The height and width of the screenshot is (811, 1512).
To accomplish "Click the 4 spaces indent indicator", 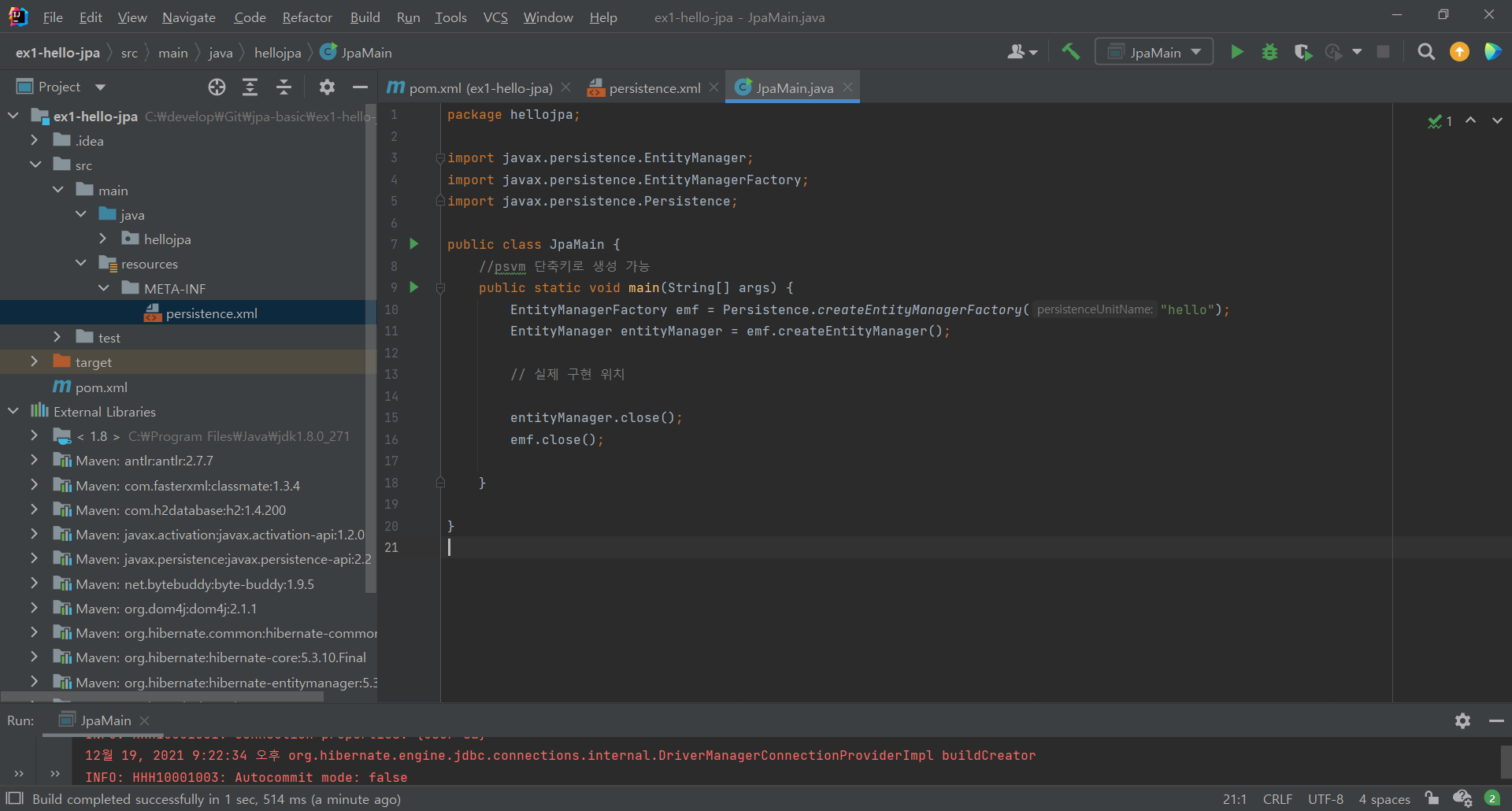I will [x=1384, y=799].
